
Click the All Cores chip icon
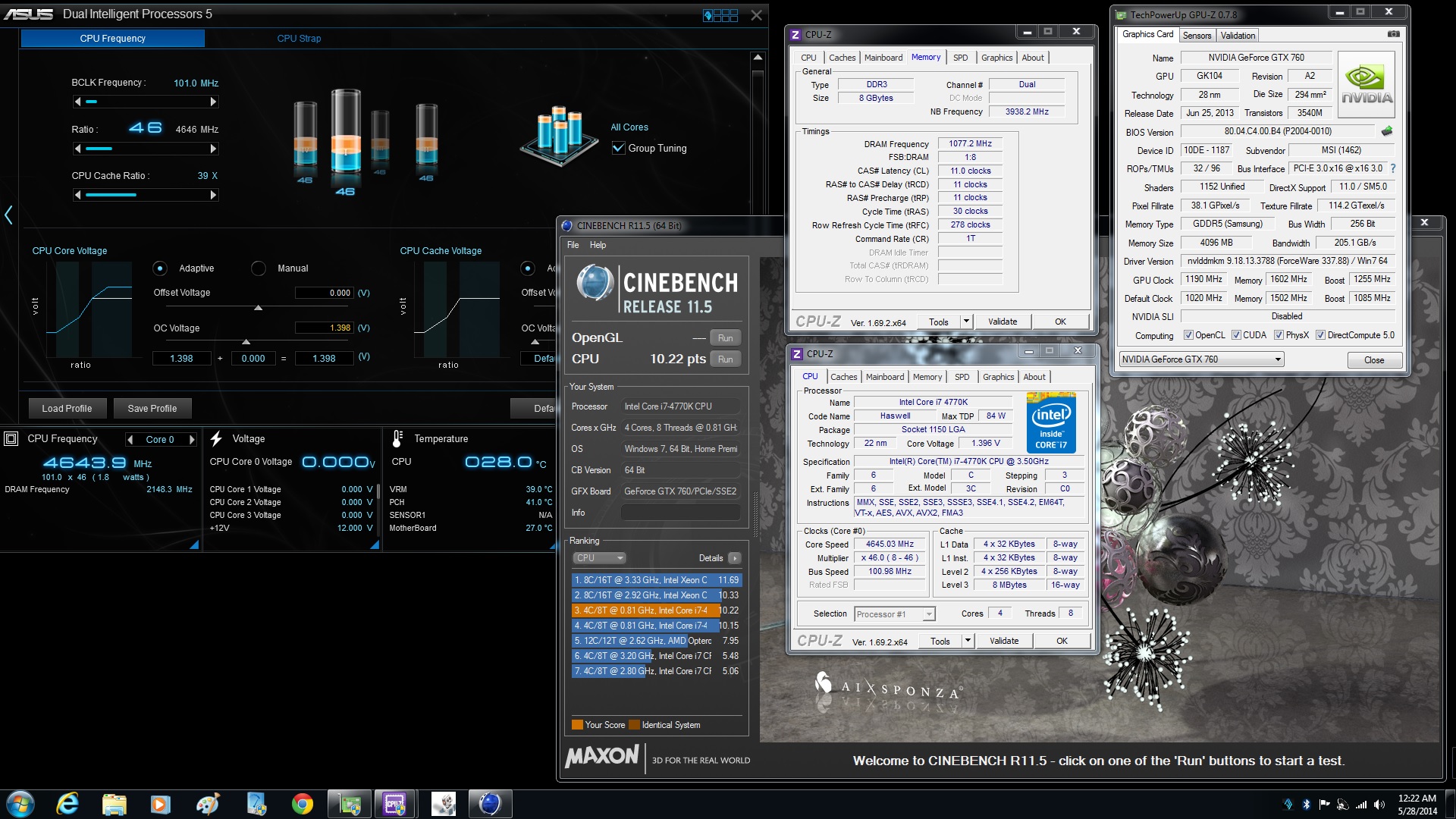pyautogui.click(x=560, y=135)
